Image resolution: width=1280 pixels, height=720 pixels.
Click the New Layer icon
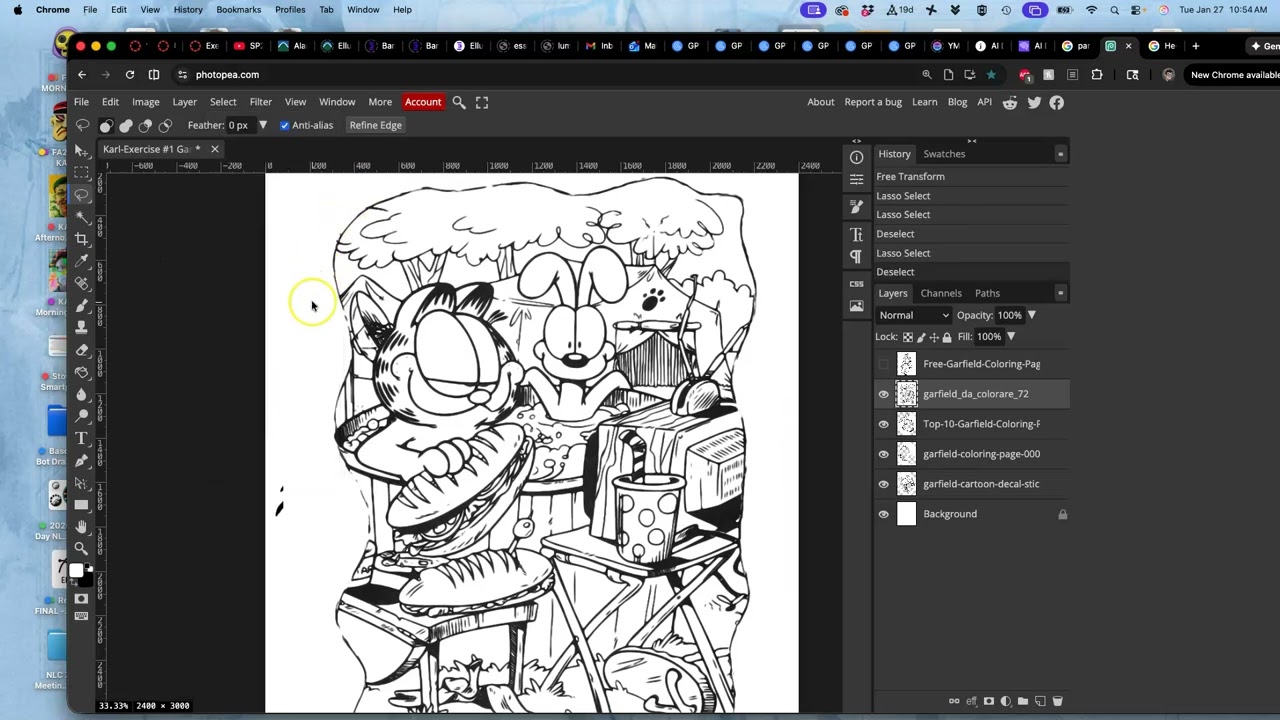pyautogui.click(x=1040, y=701)
